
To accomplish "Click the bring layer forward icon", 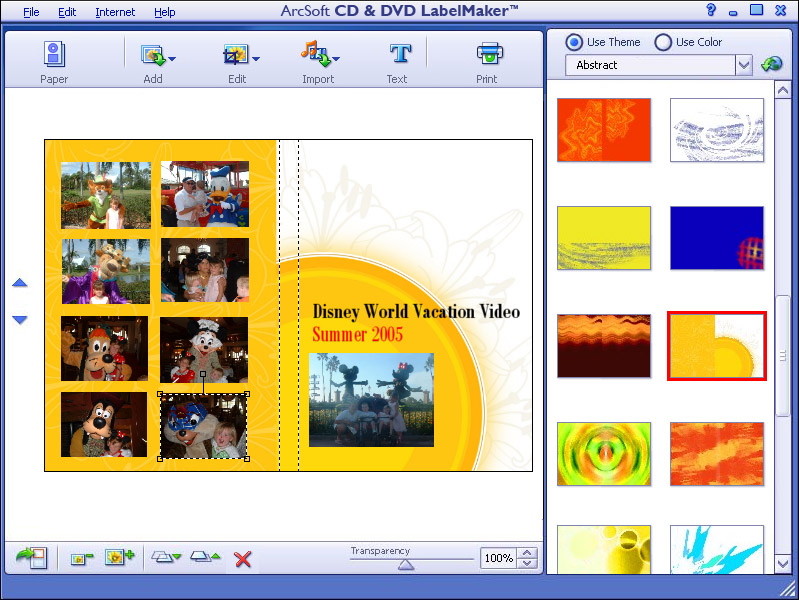I will coord(205,556).
